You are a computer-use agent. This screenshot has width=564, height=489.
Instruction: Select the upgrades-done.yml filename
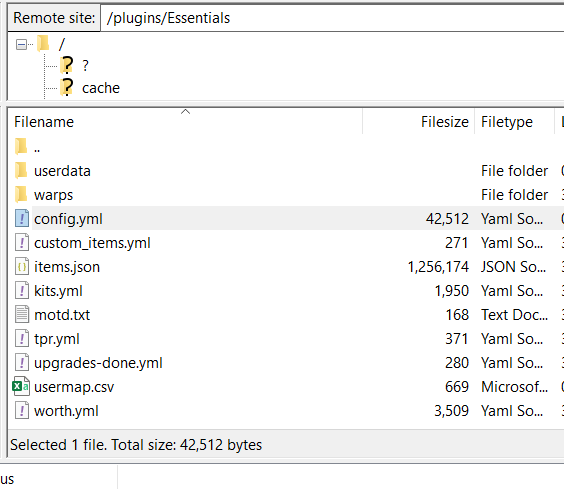pos(98,363)
